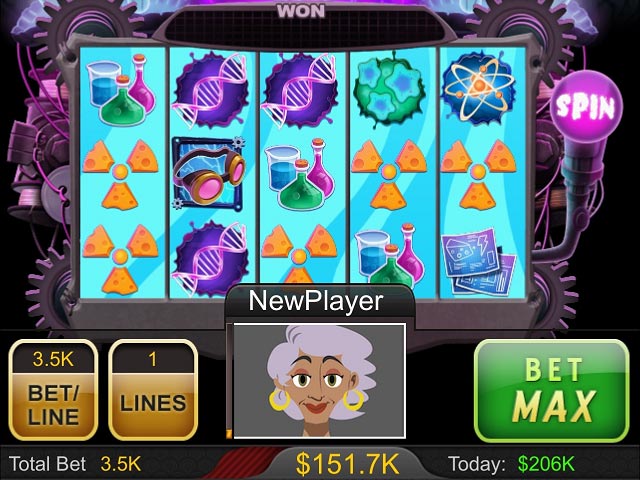Click the top-left beakers and flasks symbol
The image size is (640, 480).
point(121,90)
